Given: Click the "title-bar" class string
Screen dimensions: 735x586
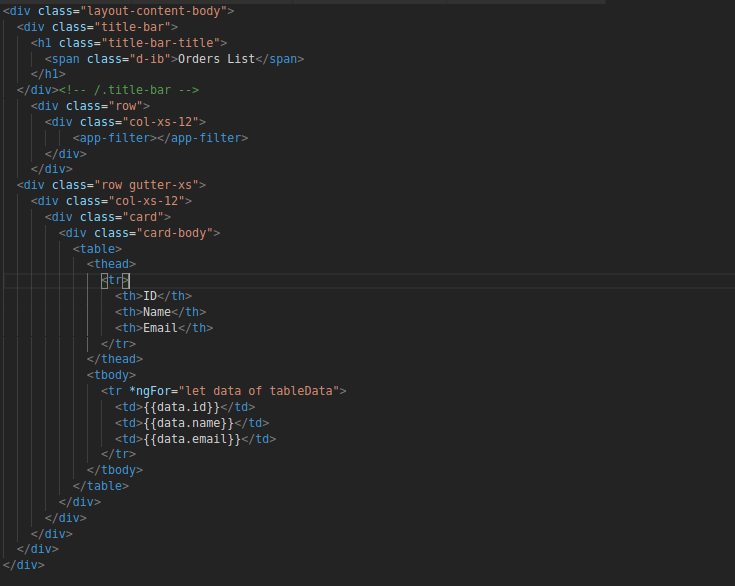Looking at the screenshot, I should (x=133, y=27).
